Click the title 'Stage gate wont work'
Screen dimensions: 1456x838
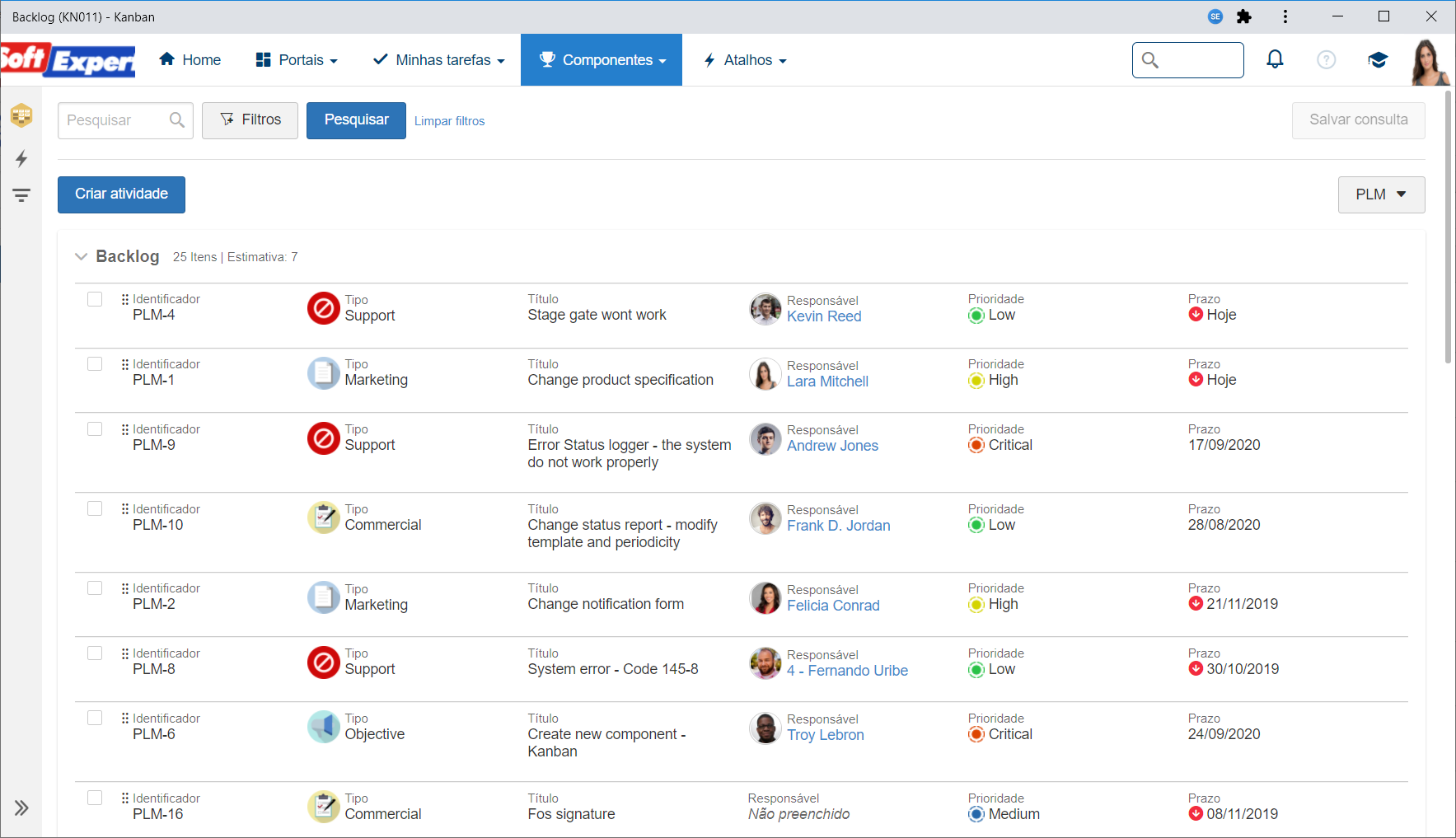coord(597,315)
